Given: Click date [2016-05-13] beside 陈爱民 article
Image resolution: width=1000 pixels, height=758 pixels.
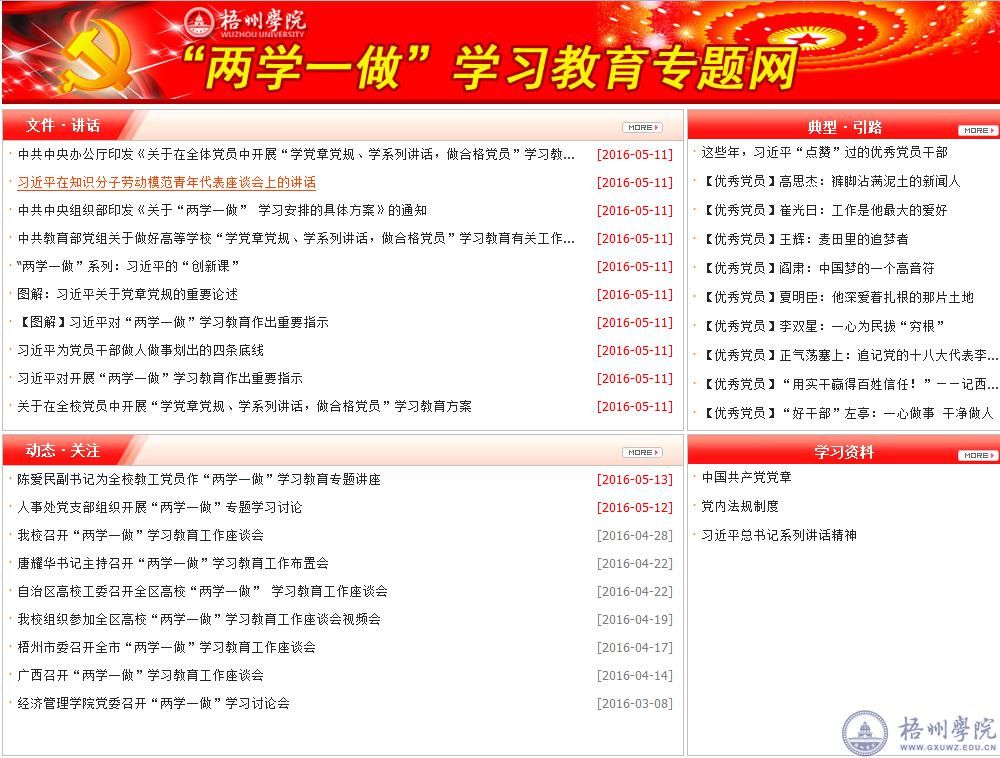Looking at the screenshot, I should pos(635,480).
